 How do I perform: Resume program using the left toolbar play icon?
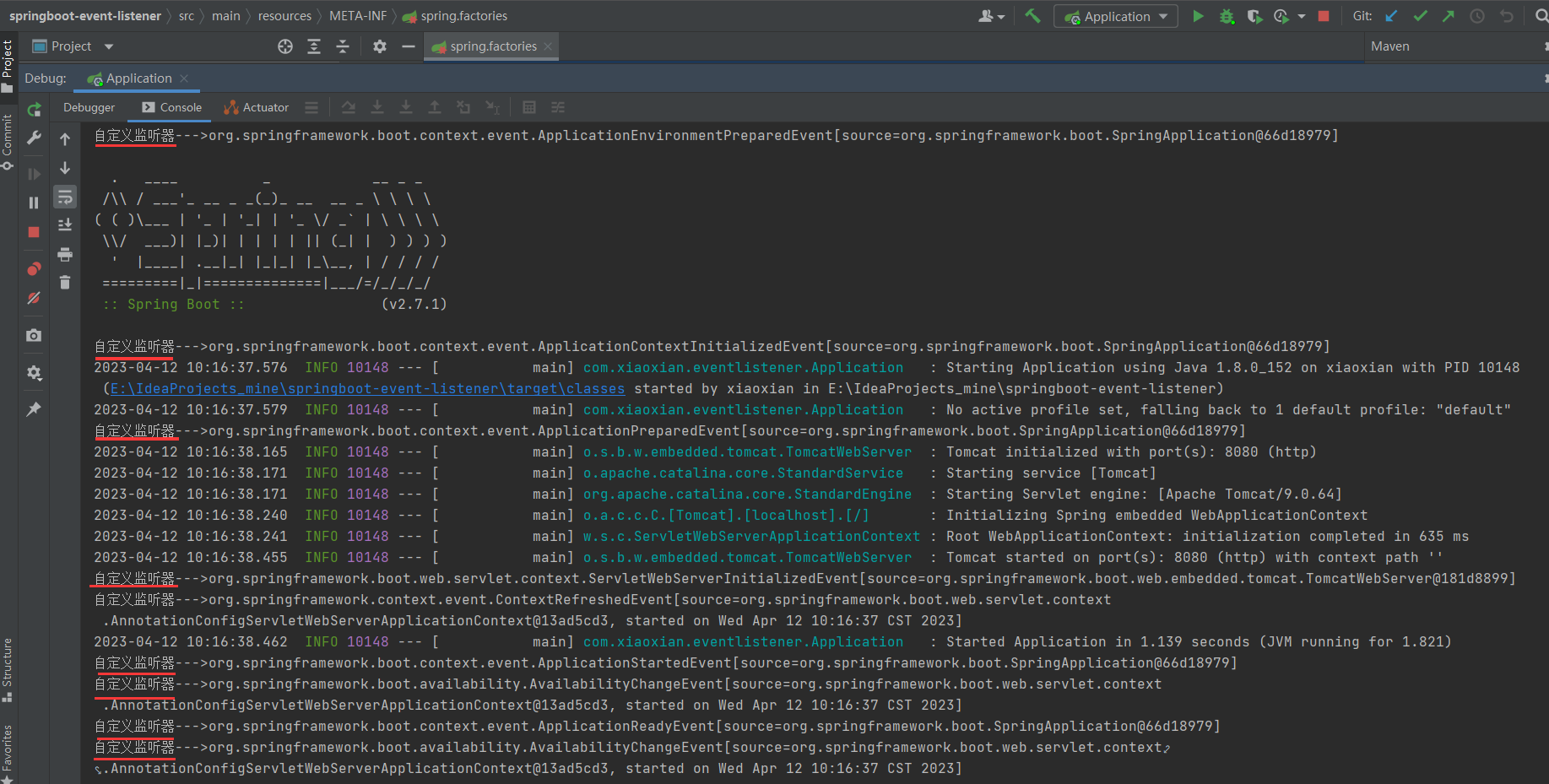34,174
